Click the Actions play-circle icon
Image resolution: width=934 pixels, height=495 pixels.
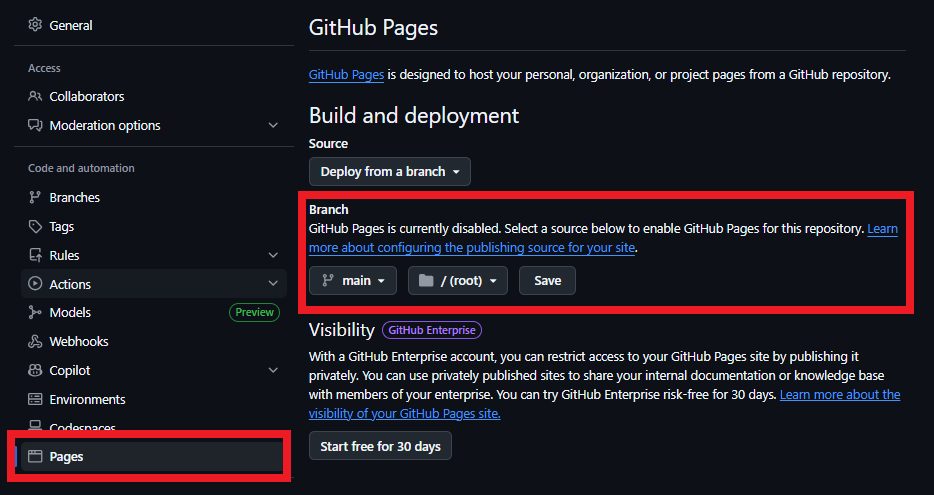35,285
